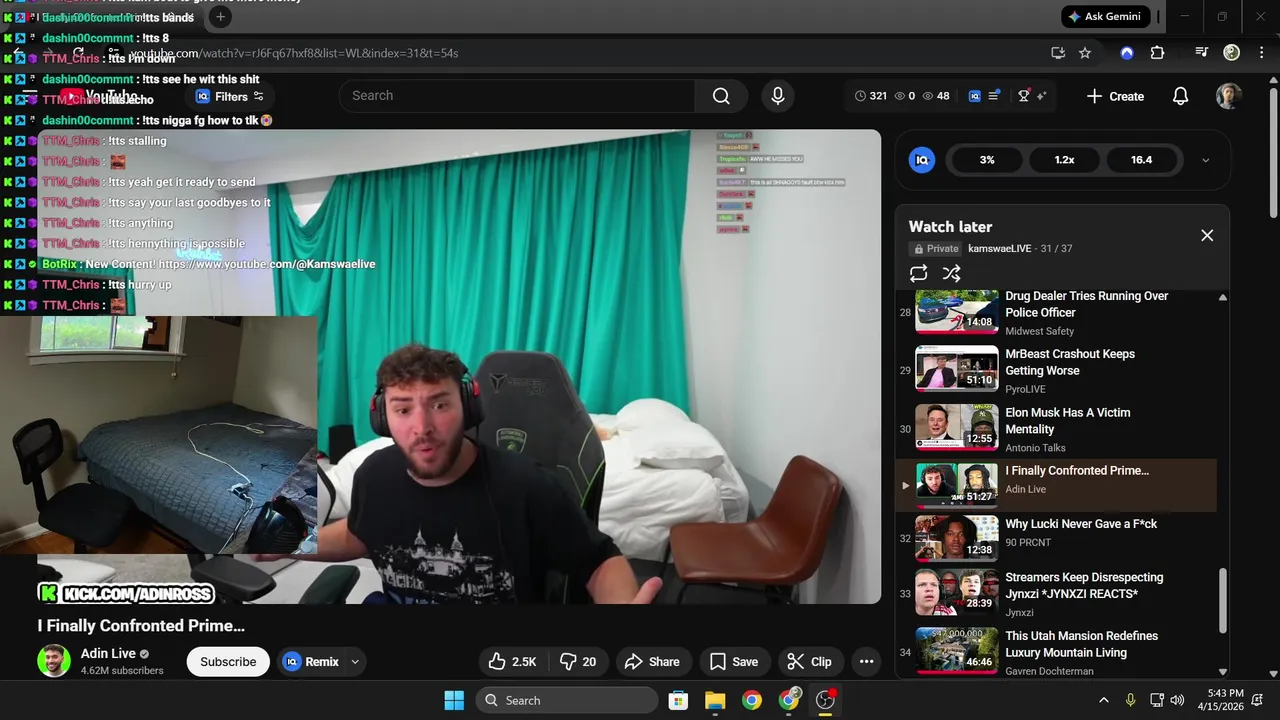
Task: Open Microsoft Store from taskbar
Action: (678, 700)
